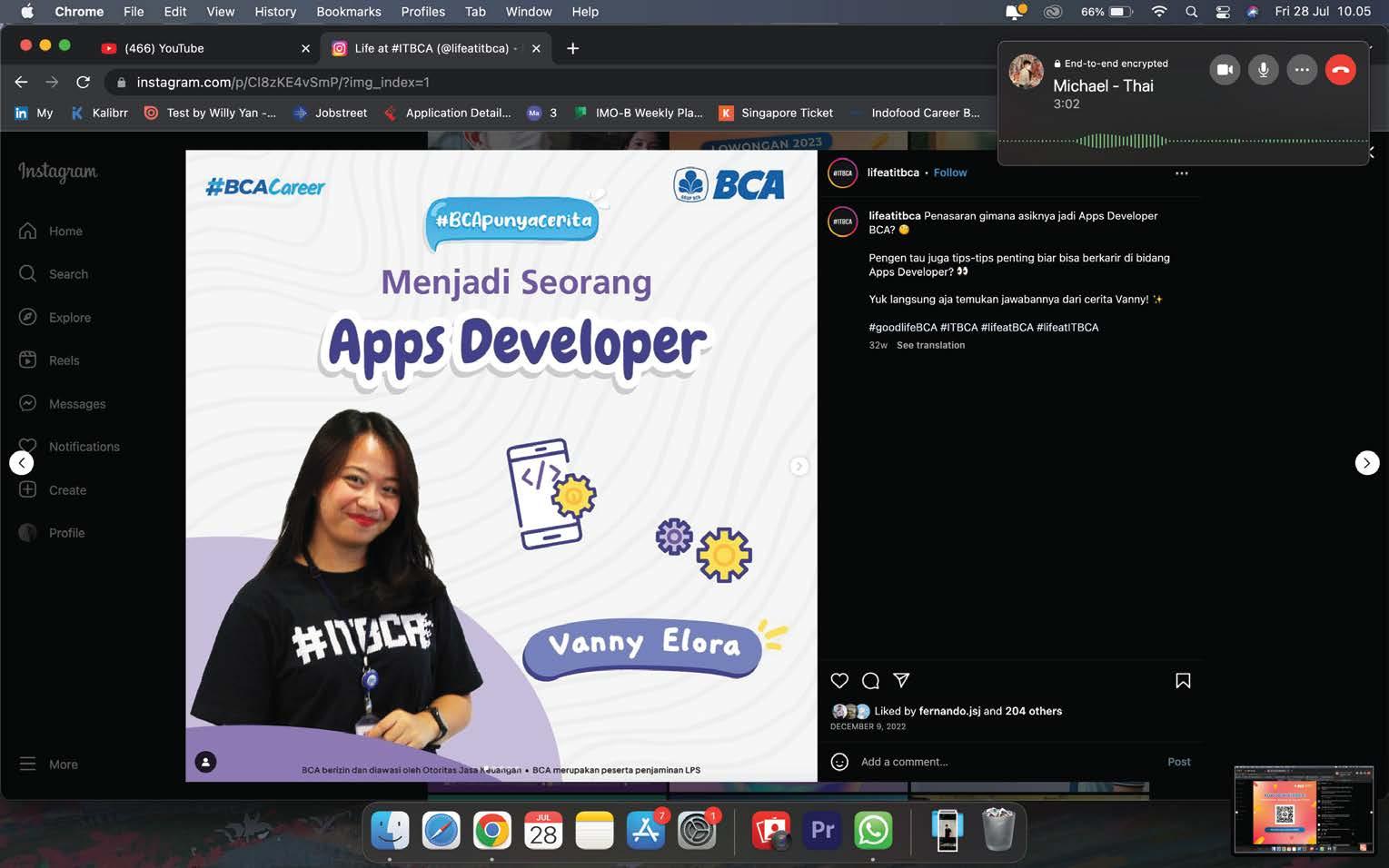
Task: Click Add a comment field
Action: pyautogui.click(x=1008, y=762)
